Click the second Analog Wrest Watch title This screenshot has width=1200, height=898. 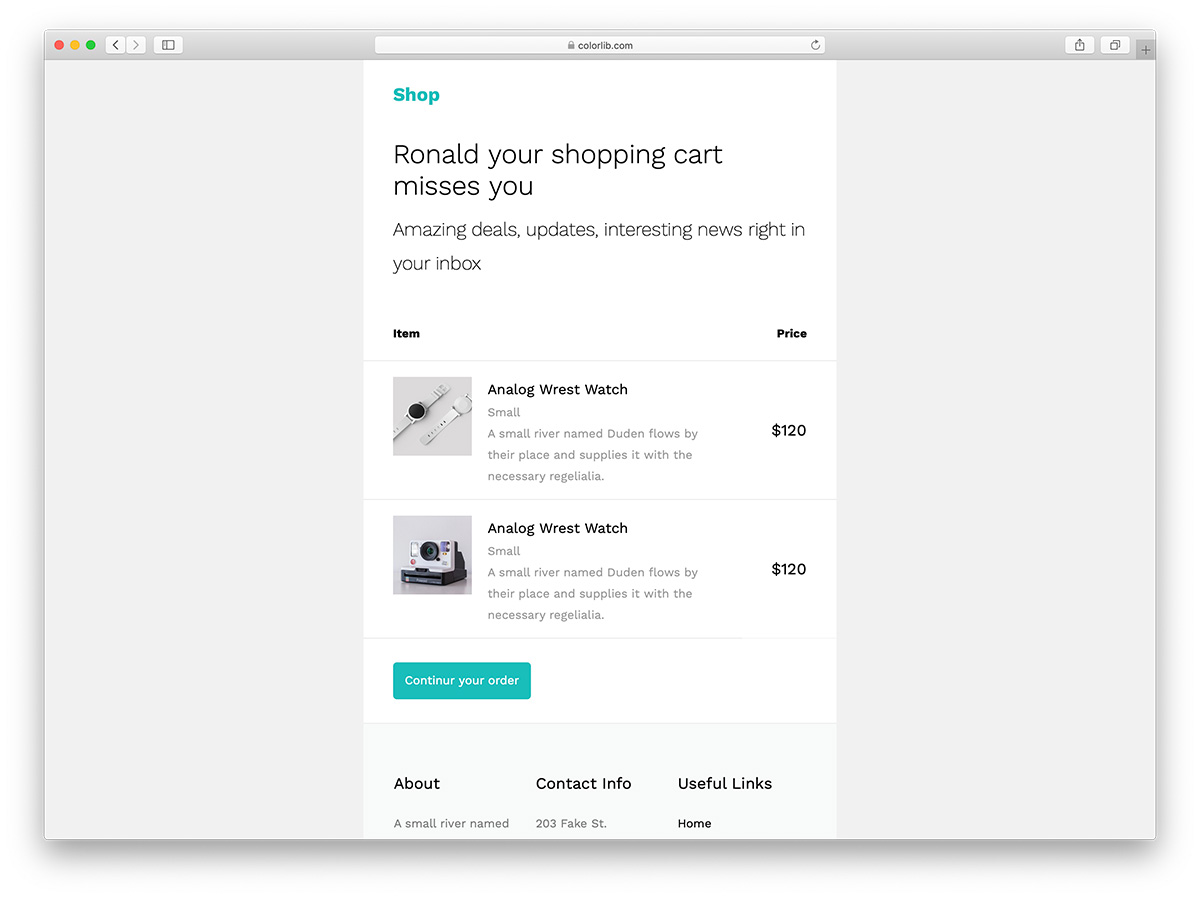[x=557, y=528]
